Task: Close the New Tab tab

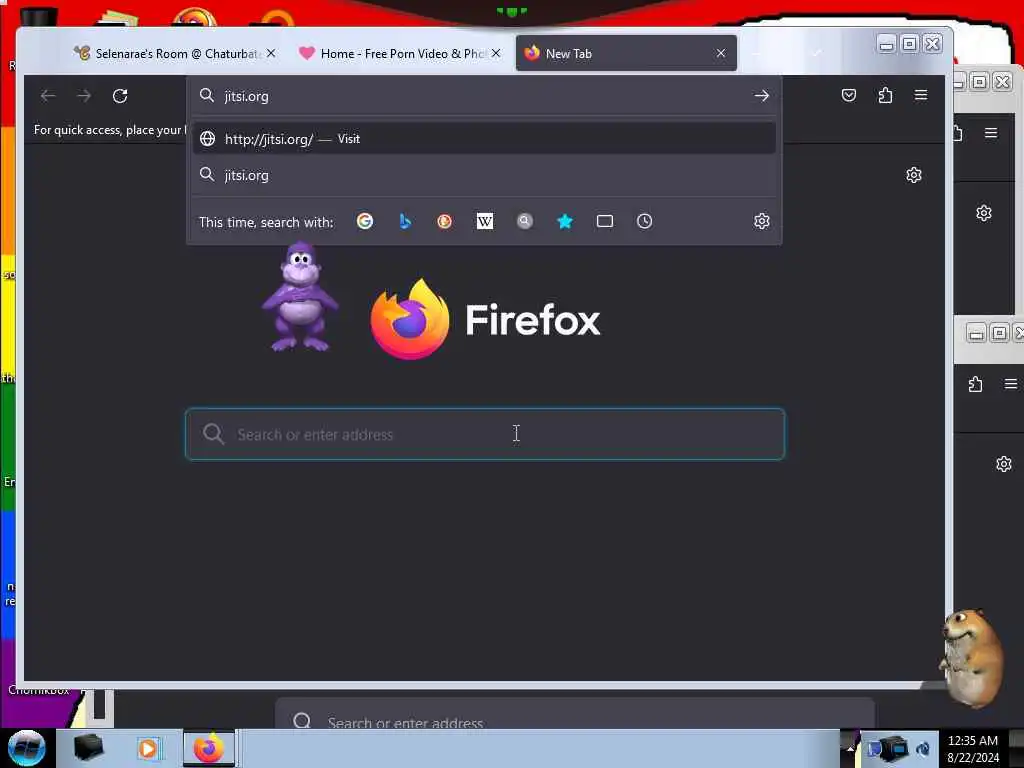Action: (x=720, y=54)
